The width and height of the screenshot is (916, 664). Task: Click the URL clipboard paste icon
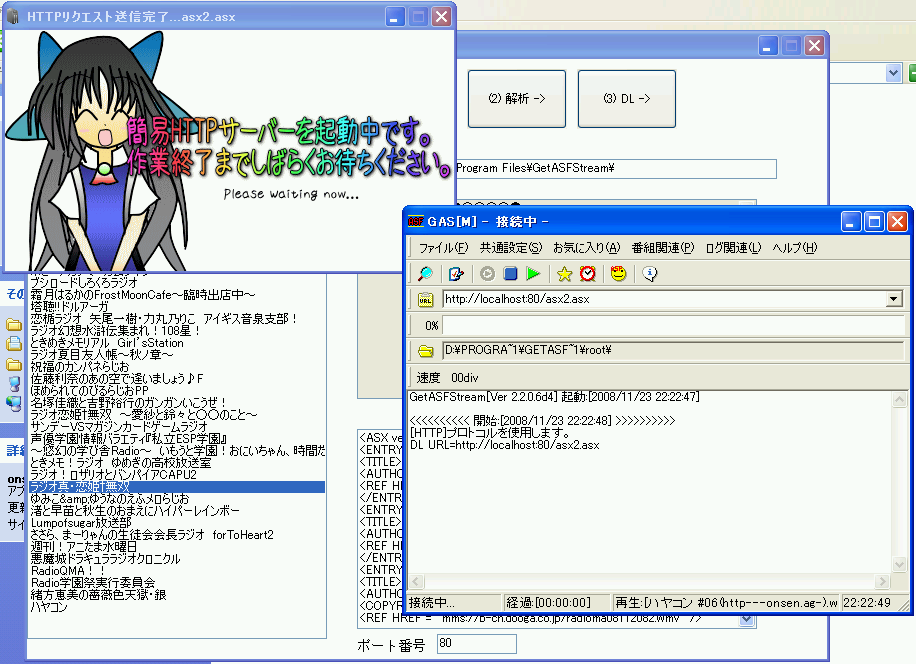425,300
